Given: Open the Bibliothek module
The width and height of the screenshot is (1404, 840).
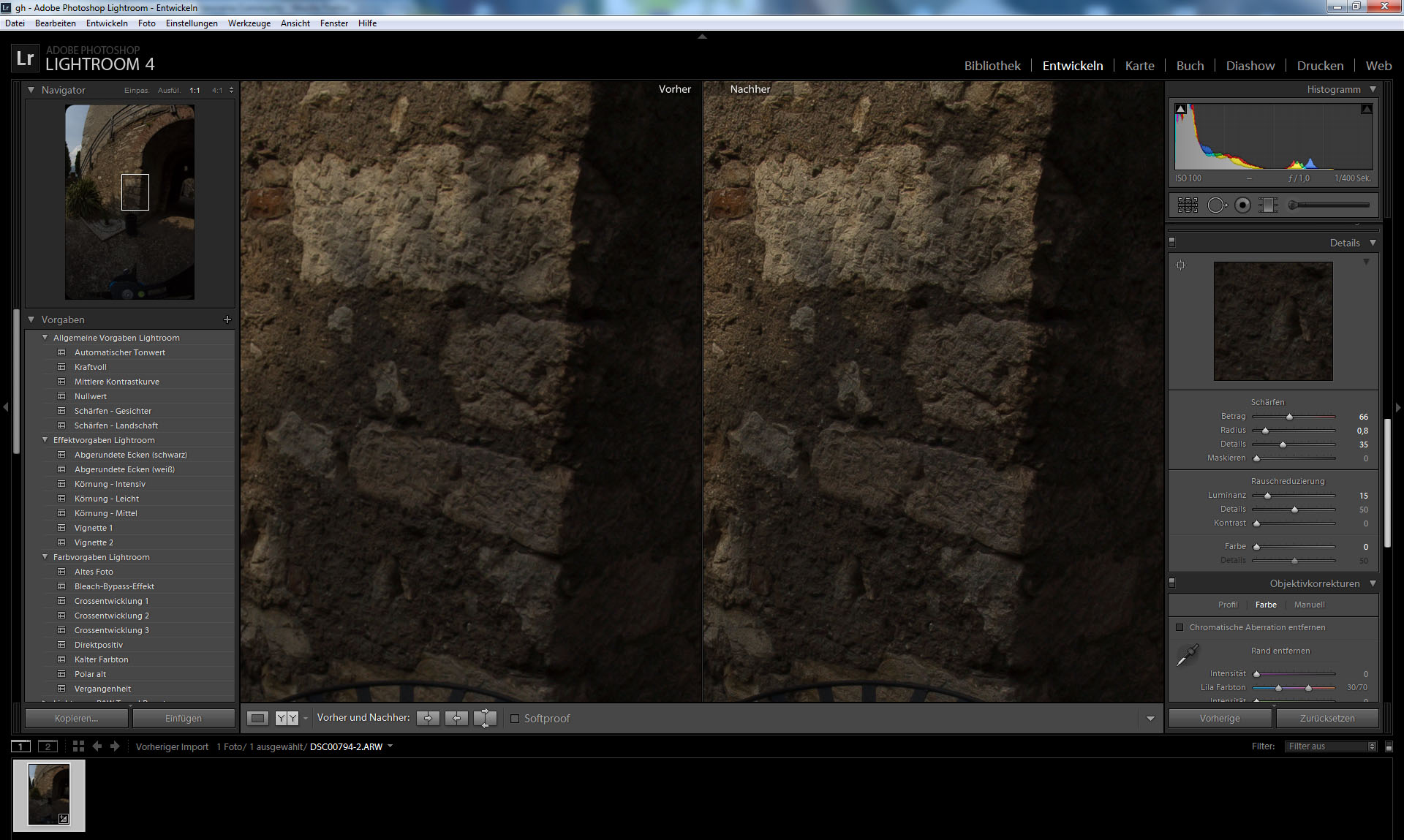Looking at the screenshot, I should 992,66.
